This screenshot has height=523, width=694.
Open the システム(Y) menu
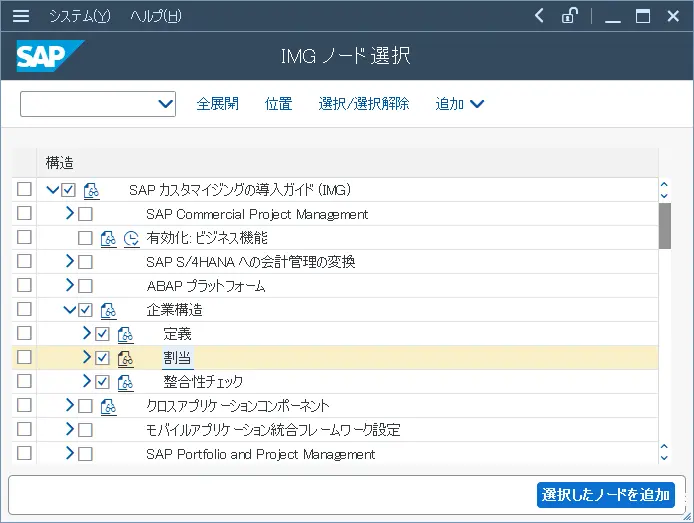pyautogui.click(x=80, y=16)
